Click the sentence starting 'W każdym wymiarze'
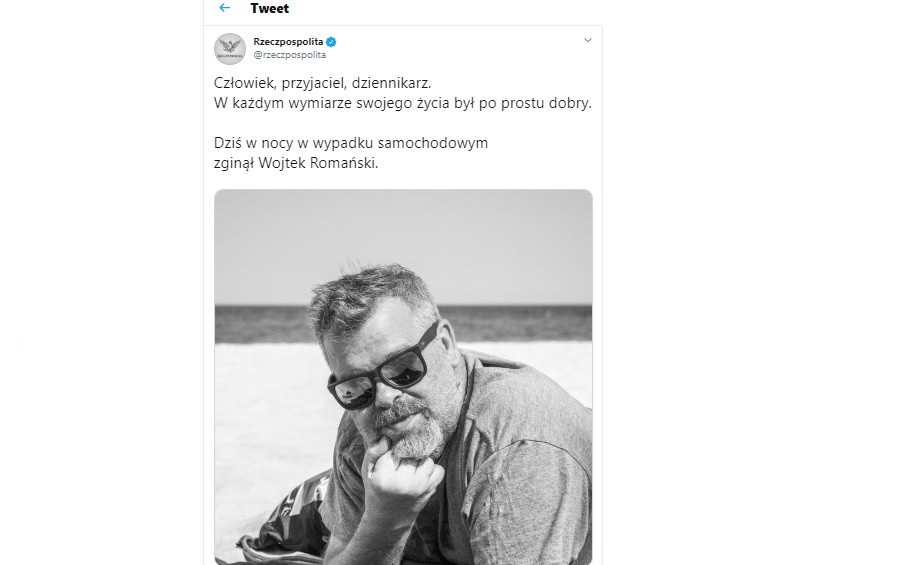 coord(402,103)
